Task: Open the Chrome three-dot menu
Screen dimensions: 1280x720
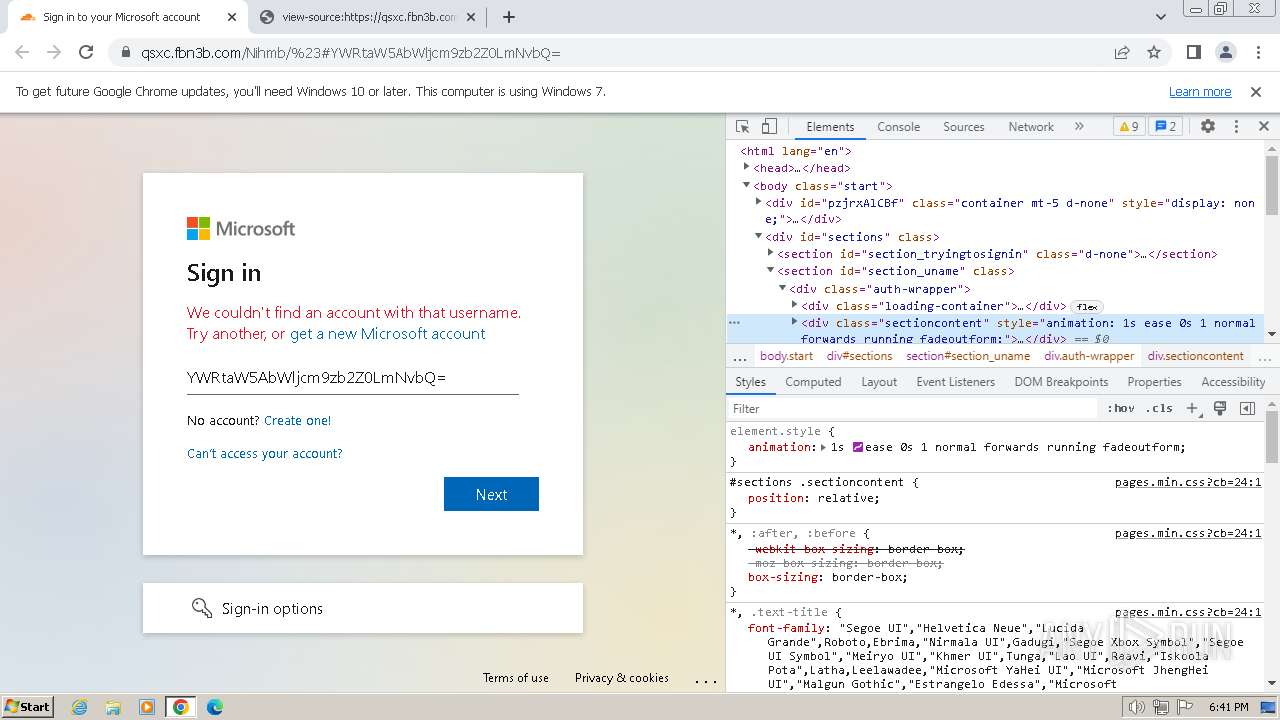Action: coord(1257,52)
